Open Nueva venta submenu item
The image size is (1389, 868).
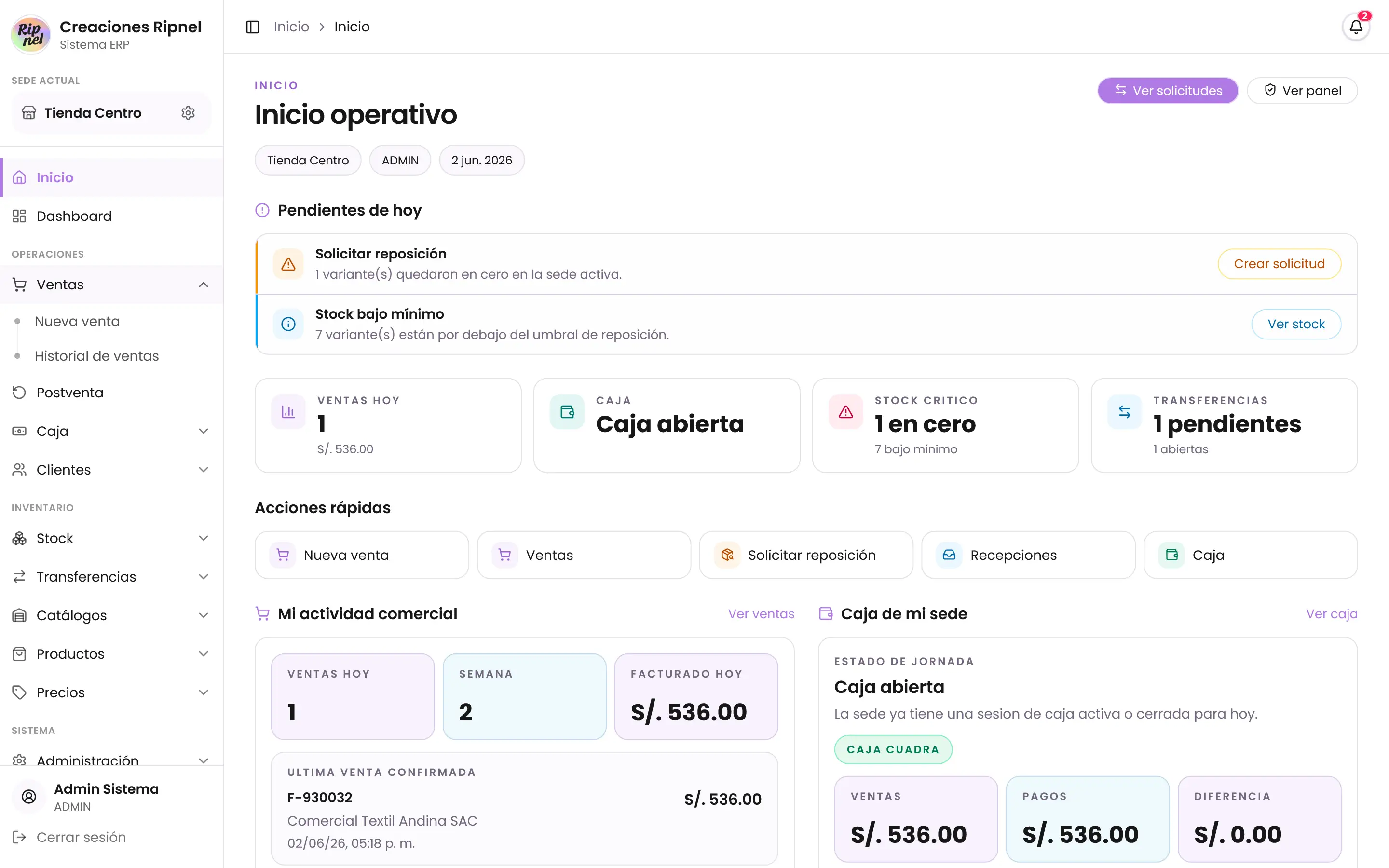click(77, 322)
